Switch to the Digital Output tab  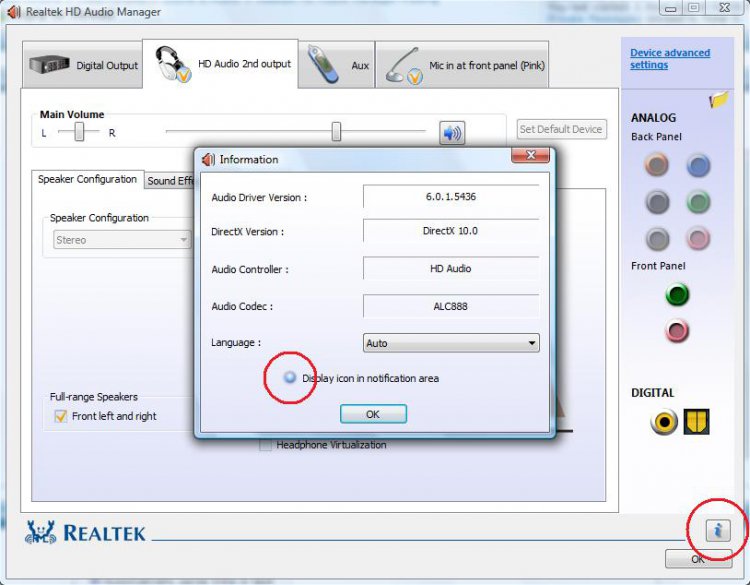click(x=82, y=65)
